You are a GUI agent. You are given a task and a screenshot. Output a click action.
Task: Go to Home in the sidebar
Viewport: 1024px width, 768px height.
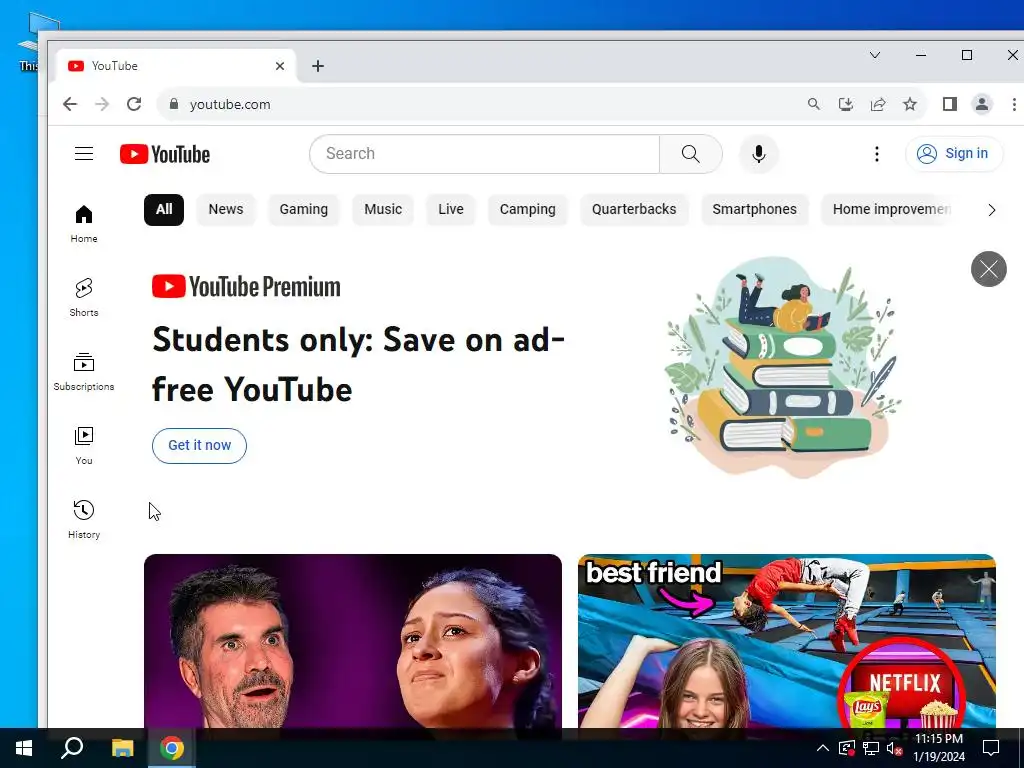[84, 223]
